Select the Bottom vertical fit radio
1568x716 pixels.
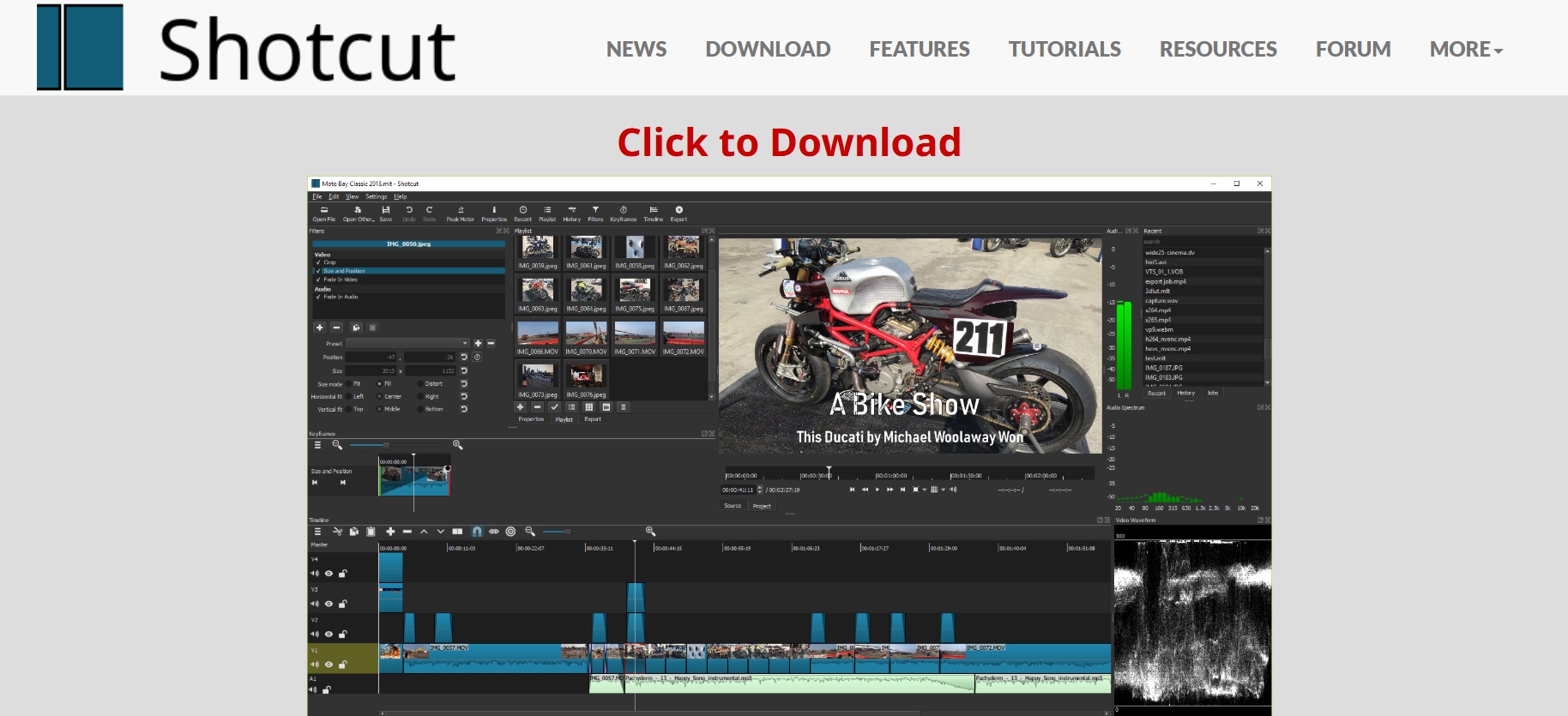tap(420, 409)
